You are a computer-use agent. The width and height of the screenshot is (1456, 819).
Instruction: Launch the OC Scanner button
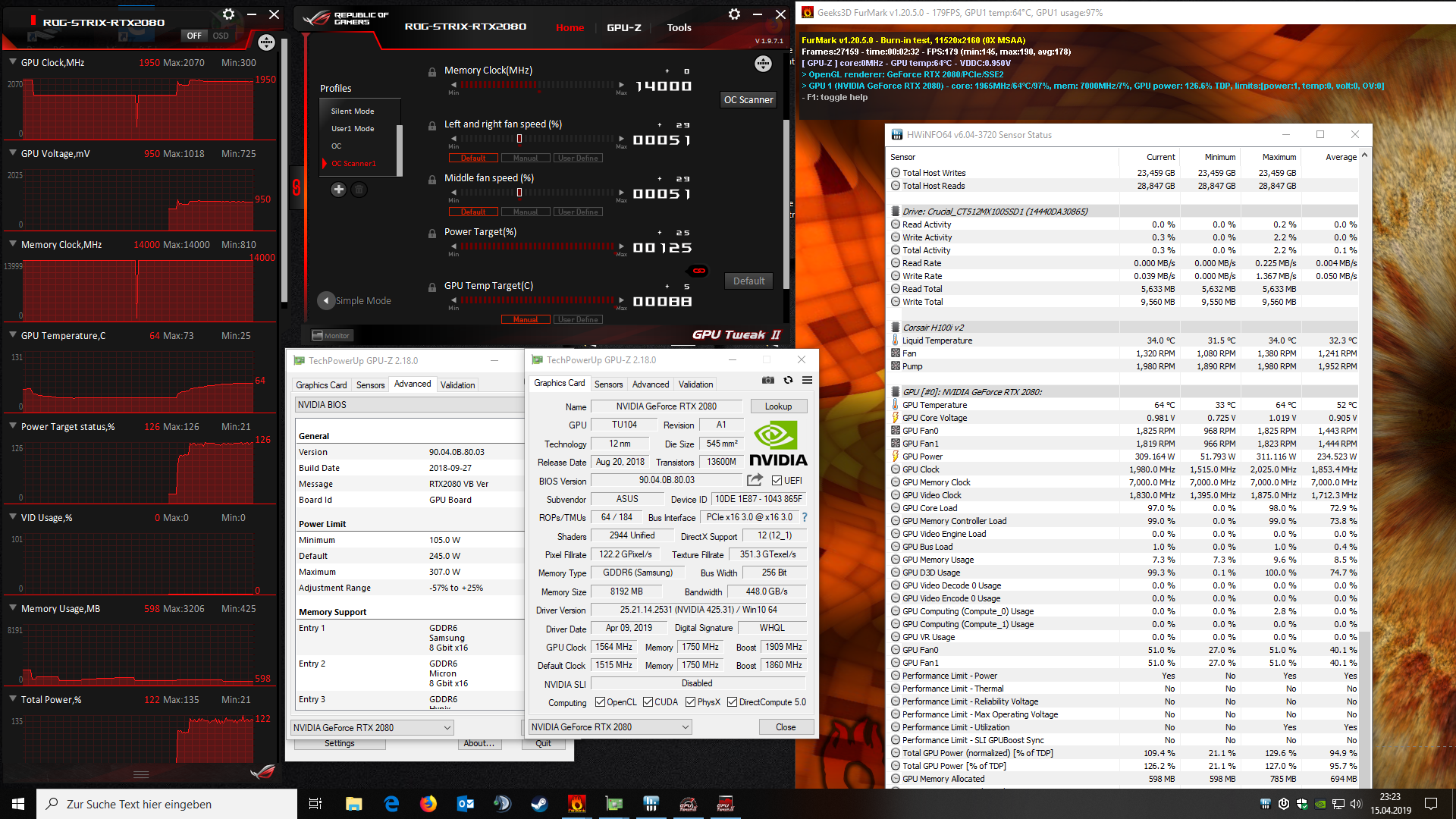coord(748,99)
